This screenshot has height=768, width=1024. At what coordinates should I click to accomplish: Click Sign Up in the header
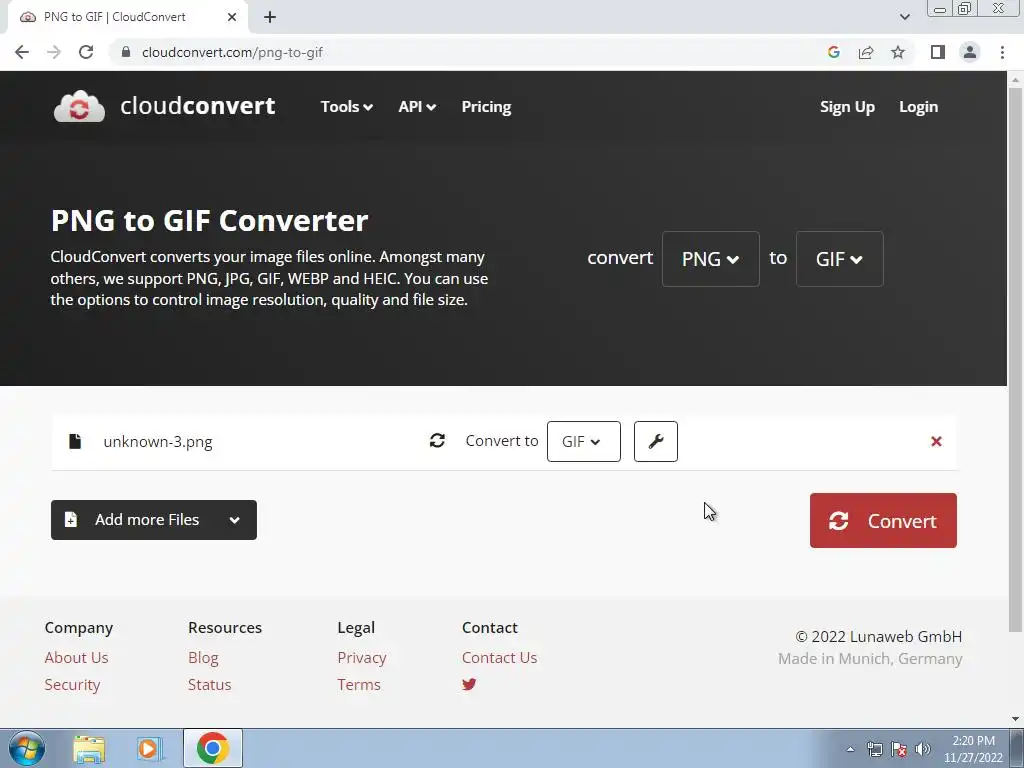tap(847, 106)
